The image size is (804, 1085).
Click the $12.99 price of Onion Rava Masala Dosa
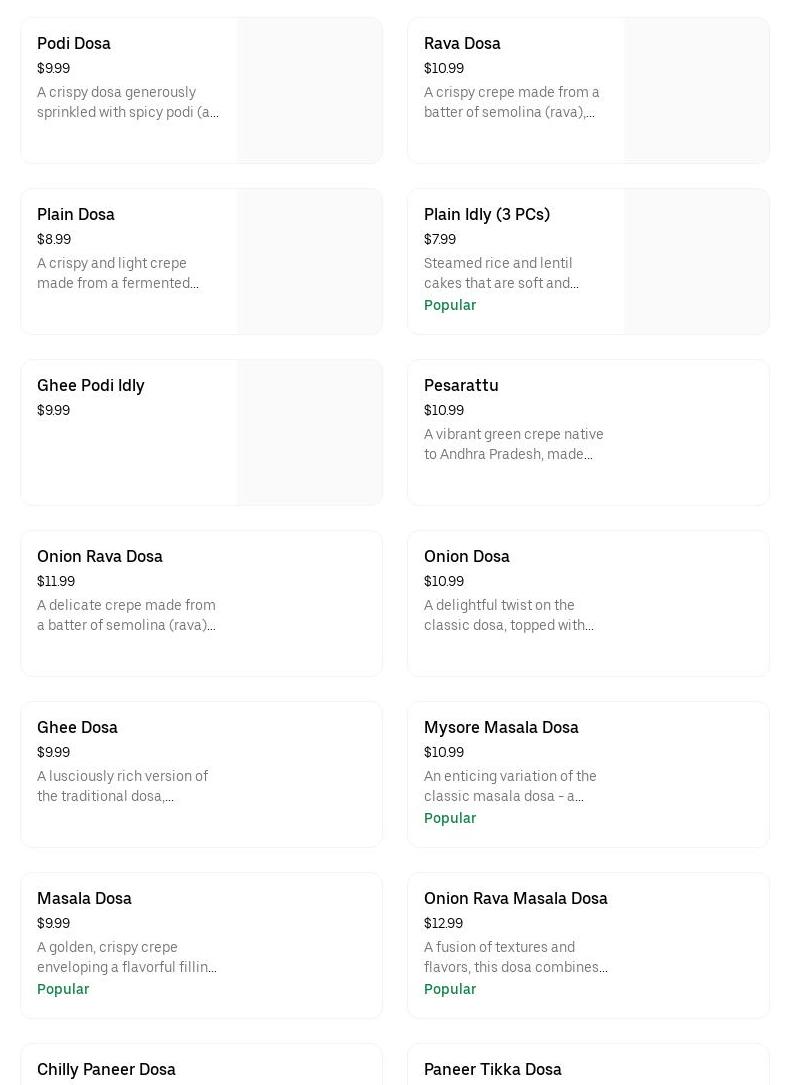(x=443, y=923)
